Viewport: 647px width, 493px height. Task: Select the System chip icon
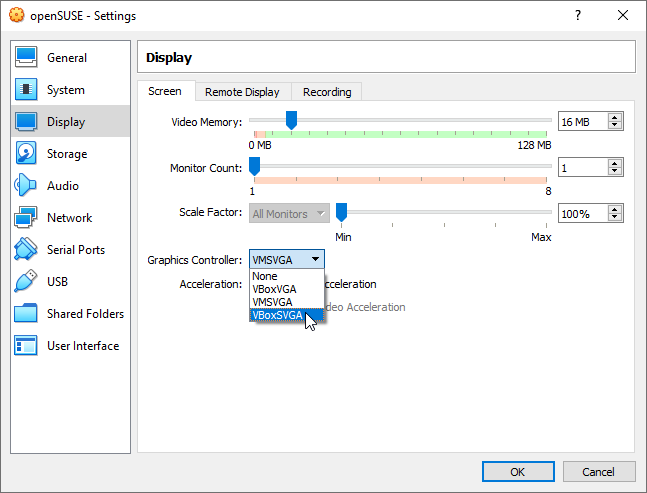(x=27, y=90)
